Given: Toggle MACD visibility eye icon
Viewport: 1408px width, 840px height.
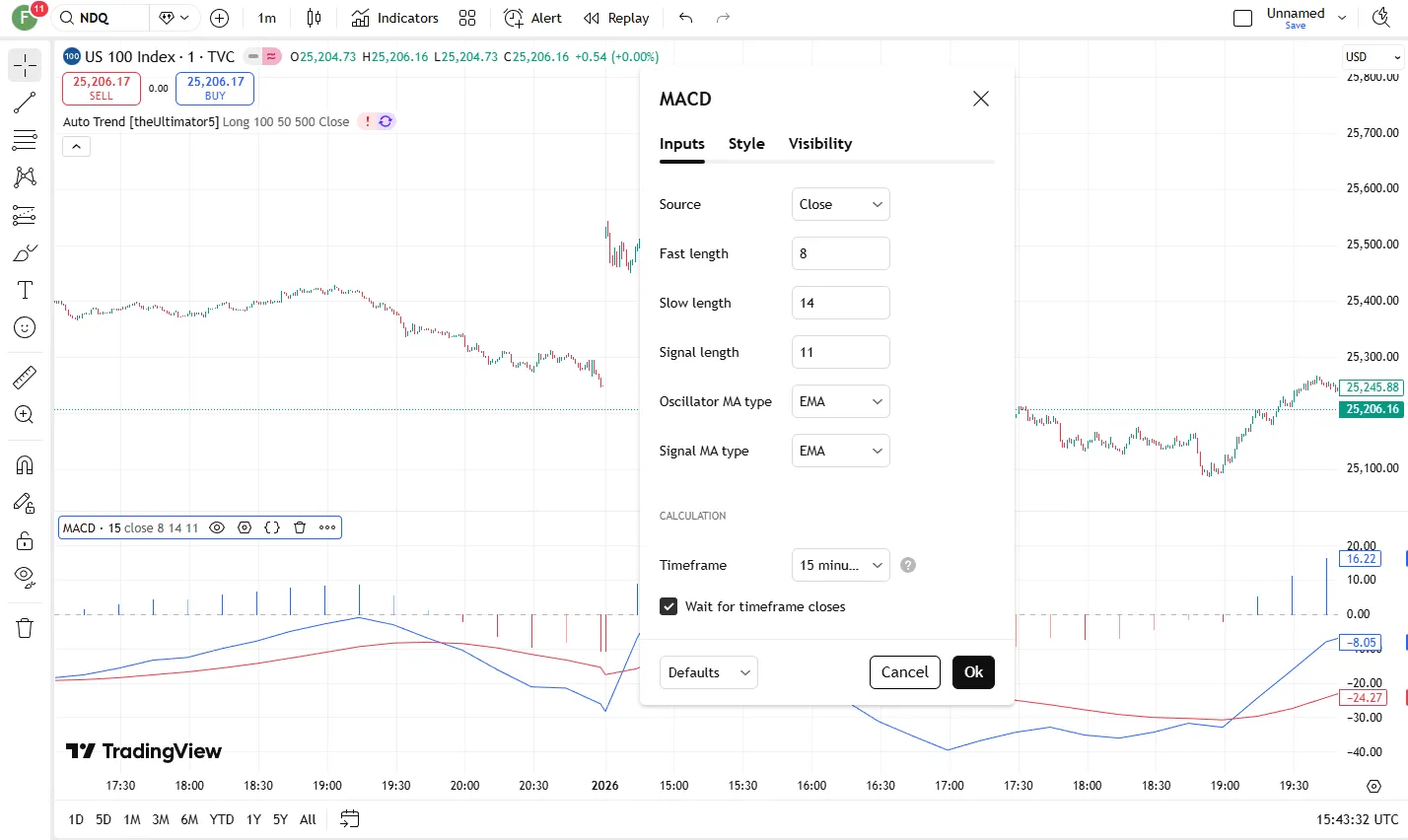Looking at the screenshot, I should click(x=217, y=527).
